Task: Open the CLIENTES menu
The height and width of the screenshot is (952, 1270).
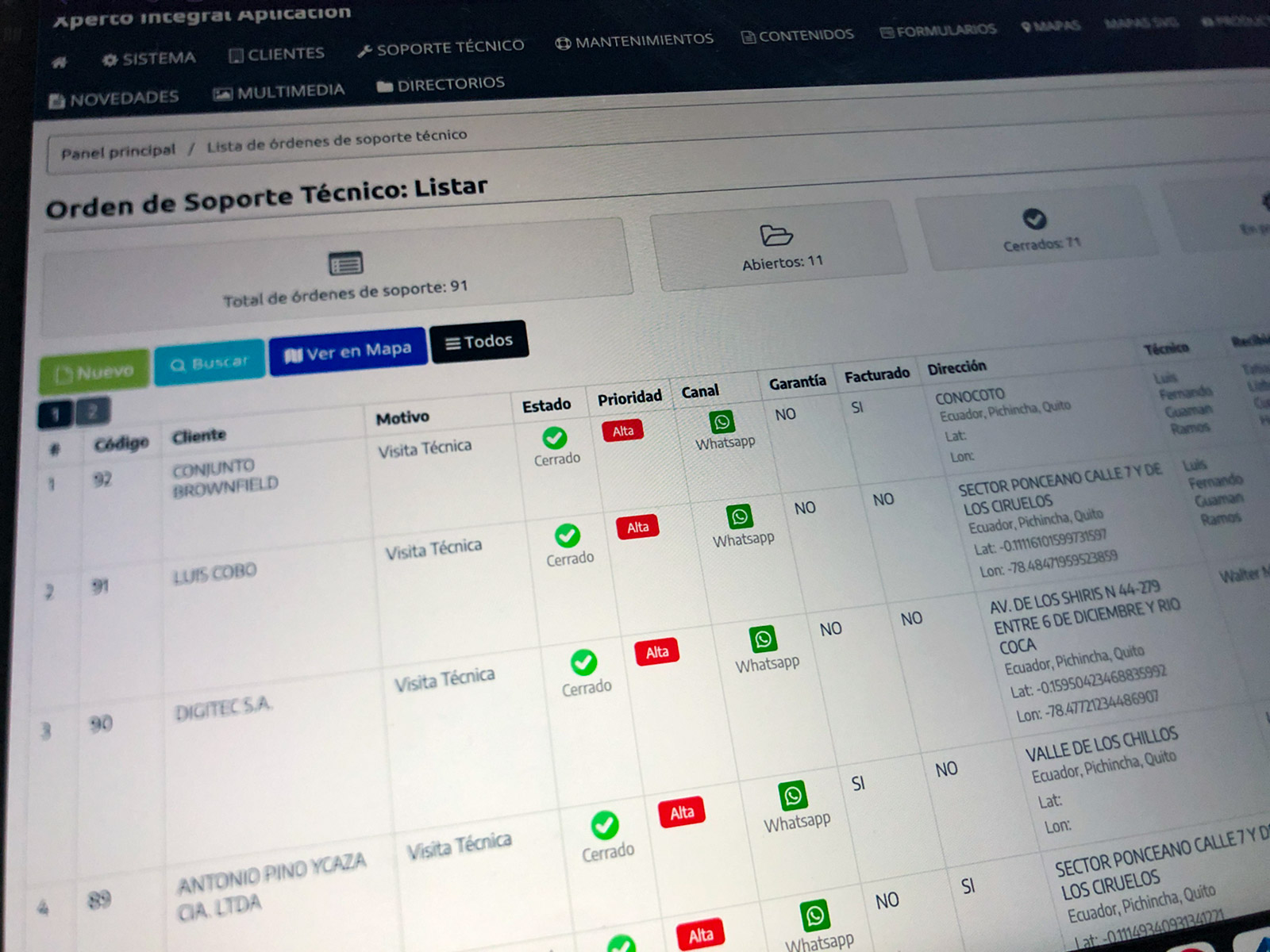Action: [277, 54]
